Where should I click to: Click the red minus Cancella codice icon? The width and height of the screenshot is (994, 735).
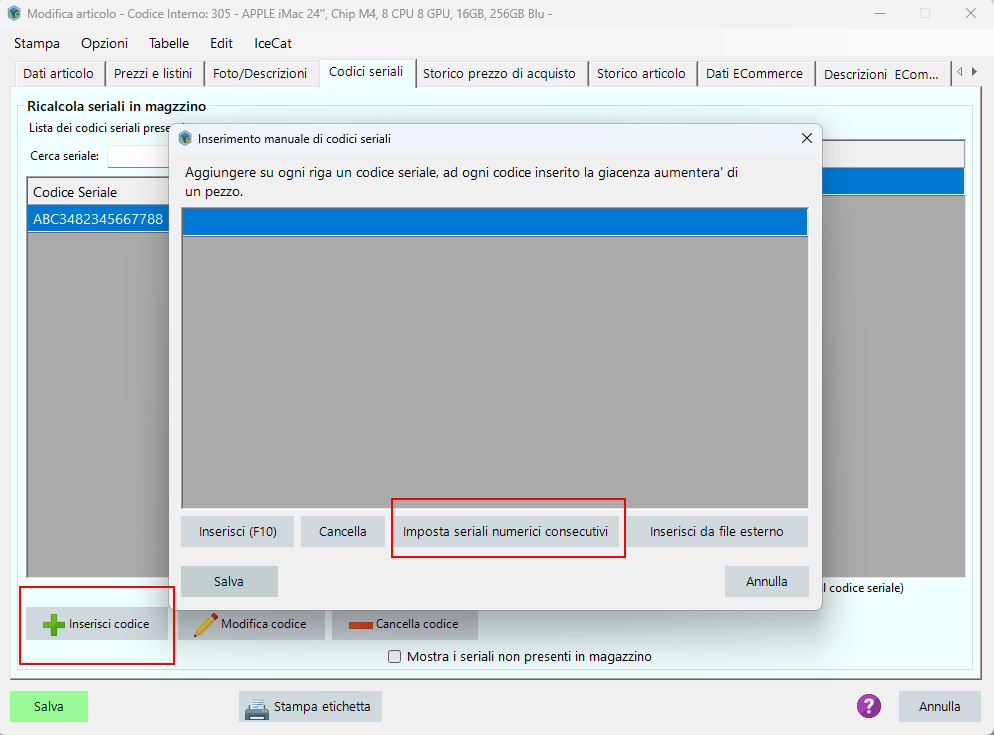360,625
